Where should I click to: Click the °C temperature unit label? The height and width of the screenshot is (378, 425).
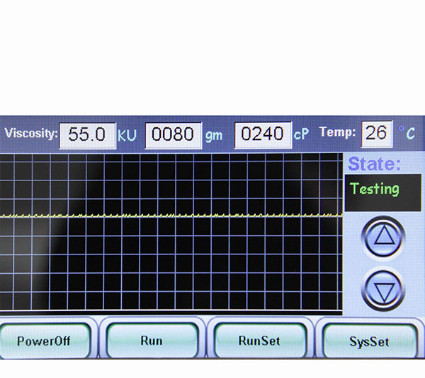click(407, 133)
